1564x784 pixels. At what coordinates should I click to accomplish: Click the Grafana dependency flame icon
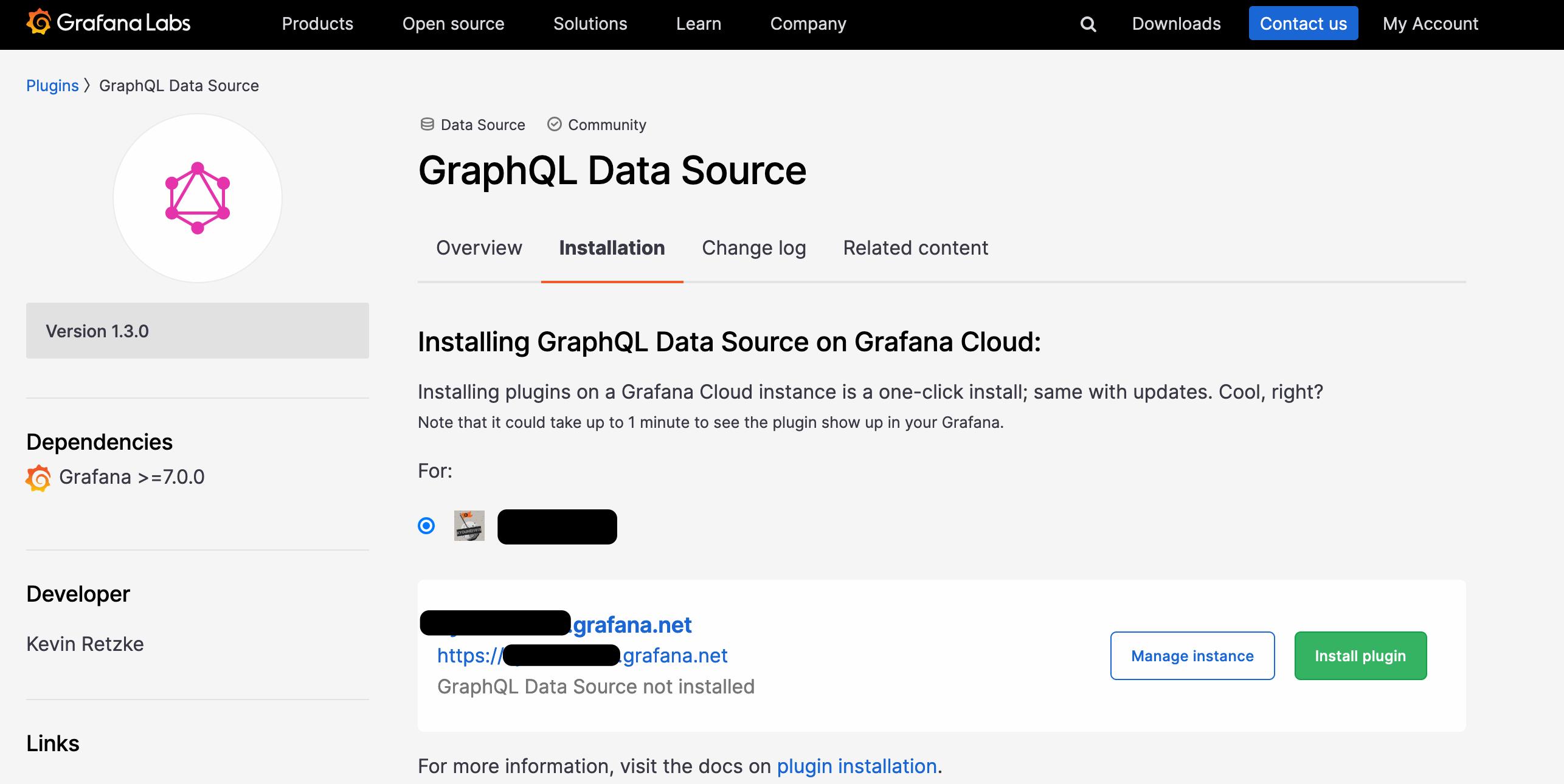[38, 478]
